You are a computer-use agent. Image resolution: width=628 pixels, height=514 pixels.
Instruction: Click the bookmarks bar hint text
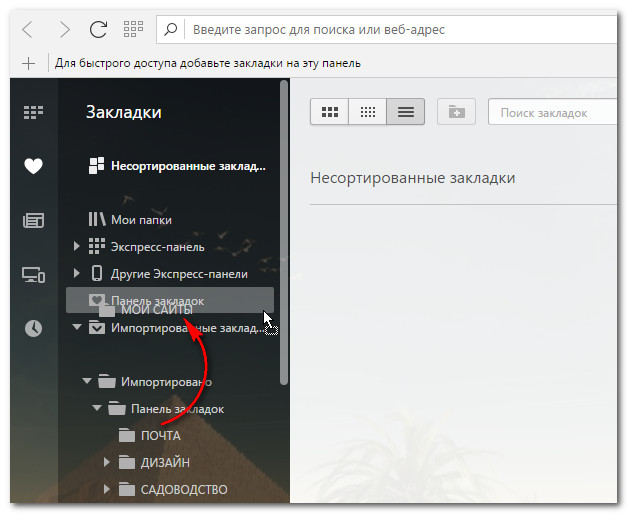point(208,63)
